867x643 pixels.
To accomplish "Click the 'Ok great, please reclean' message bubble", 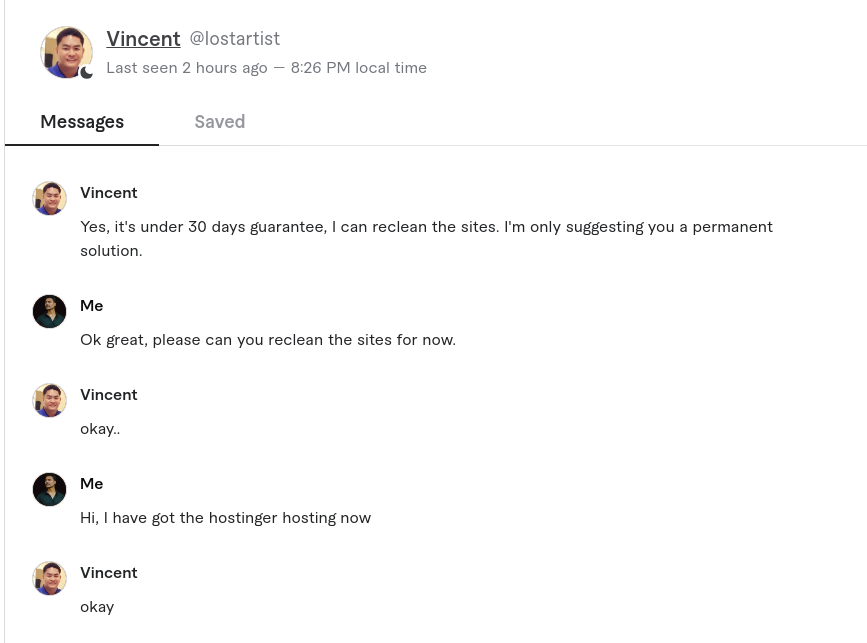I will (x=268, y=339).
